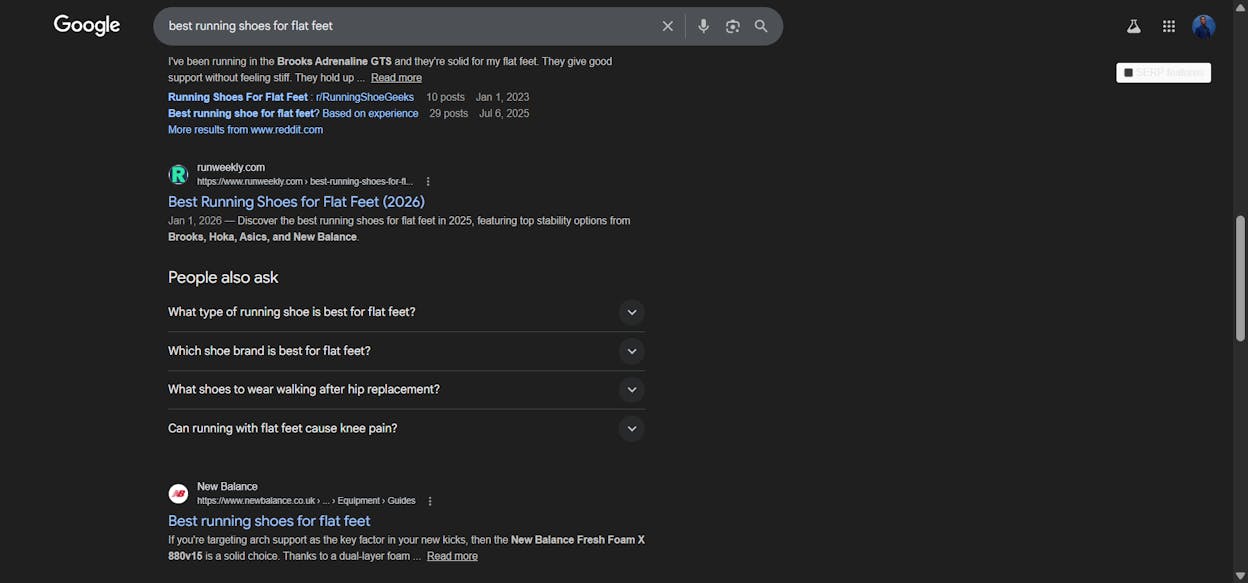Clear the search query with X icon
The height and width of the screenshot is (583, 1248).
tap(668, 26)
